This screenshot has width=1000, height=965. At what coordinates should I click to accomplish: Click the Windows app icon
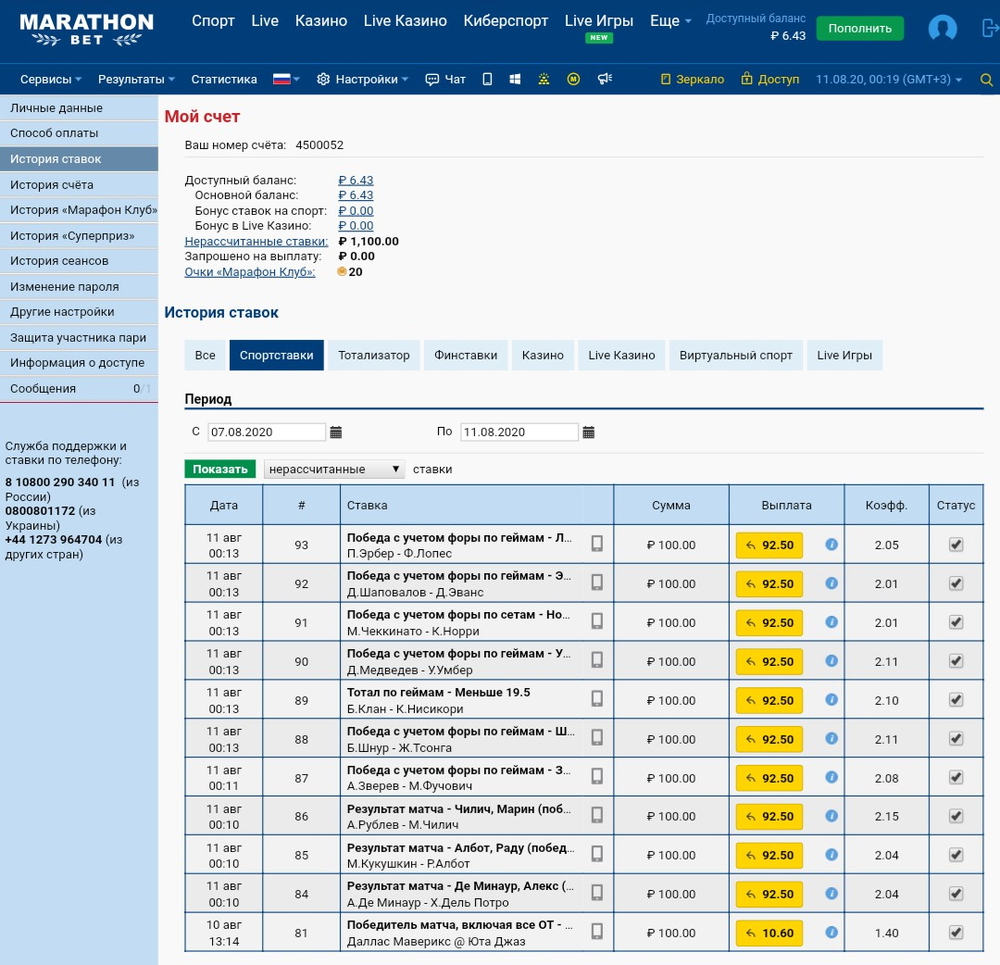pyautogui.click(x=515, y=80)
